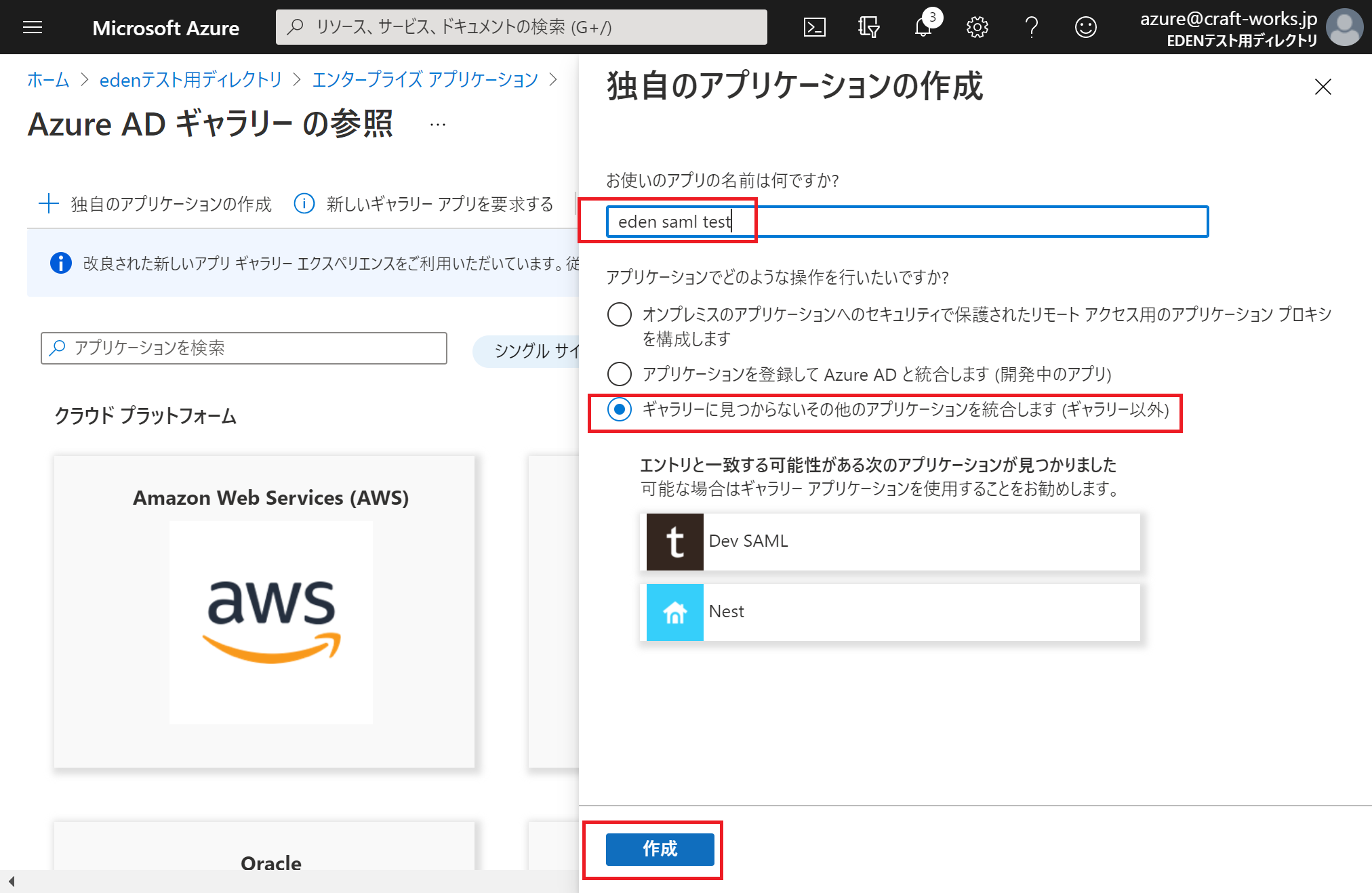
Task: Click the Dev SAML app icon
Action: click(674, 541)
